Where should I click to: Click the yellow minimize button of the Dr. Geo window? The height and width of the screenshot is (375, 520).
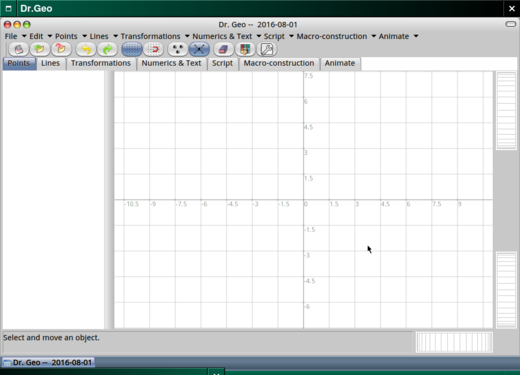click(17, 25)
